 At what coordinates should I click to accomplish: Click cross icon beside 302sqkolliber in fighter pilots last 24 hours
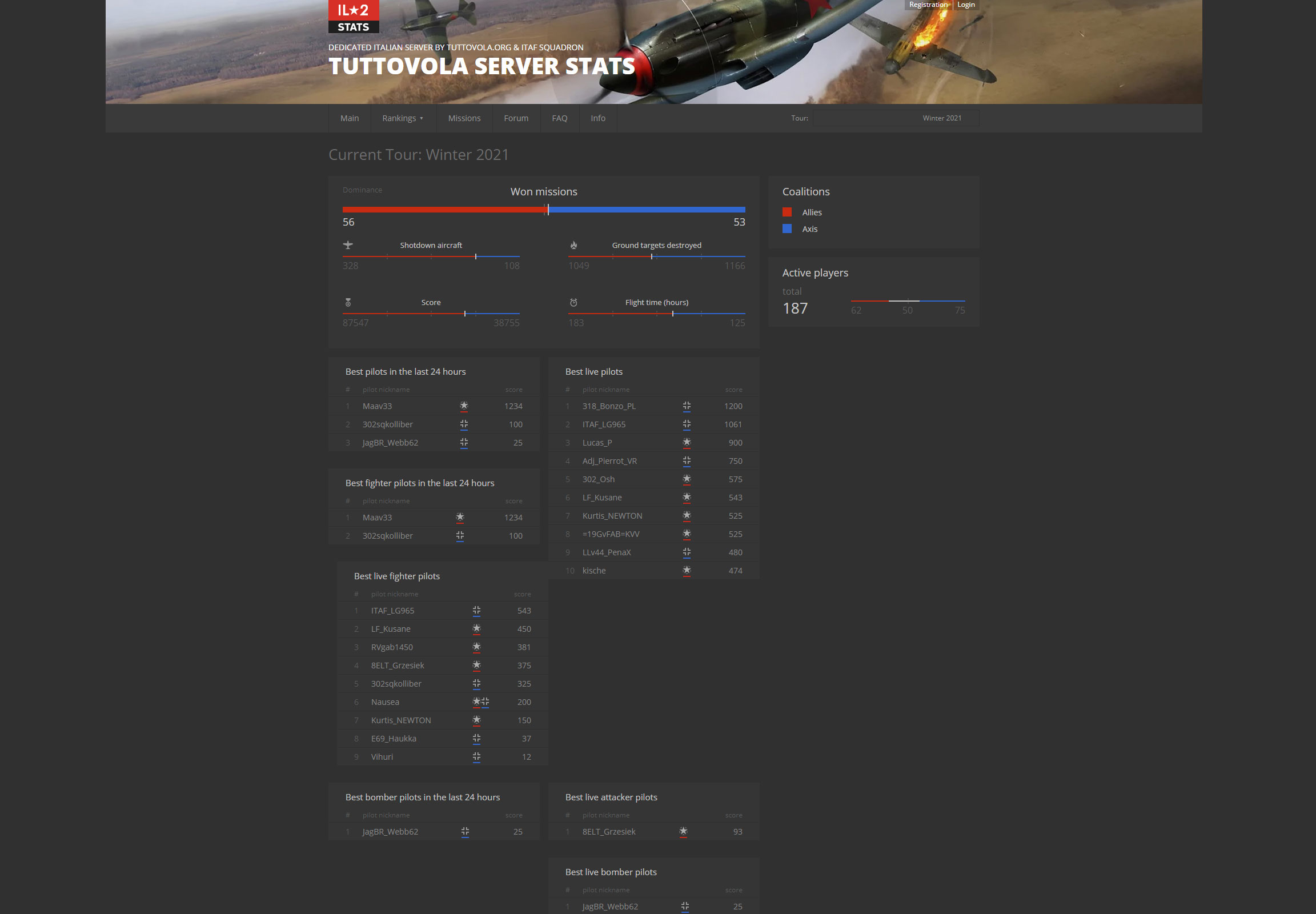tap(460, 536)
